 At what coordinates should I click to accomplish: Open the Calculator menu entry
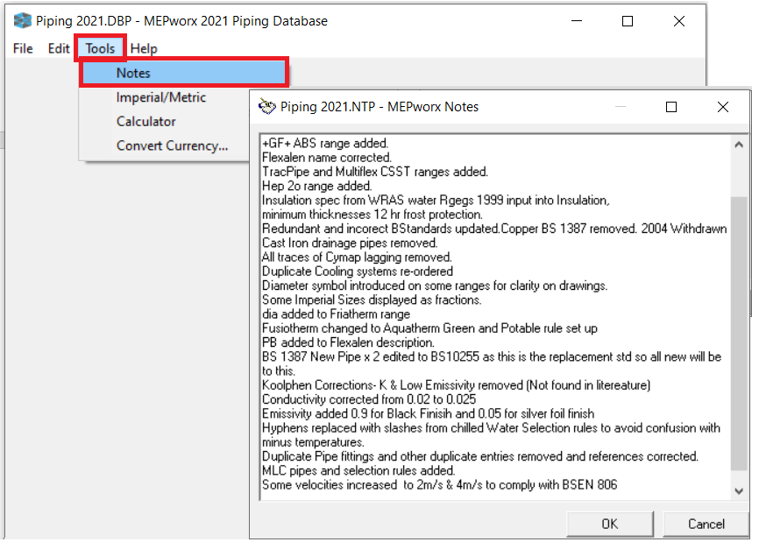coord(146,122)
